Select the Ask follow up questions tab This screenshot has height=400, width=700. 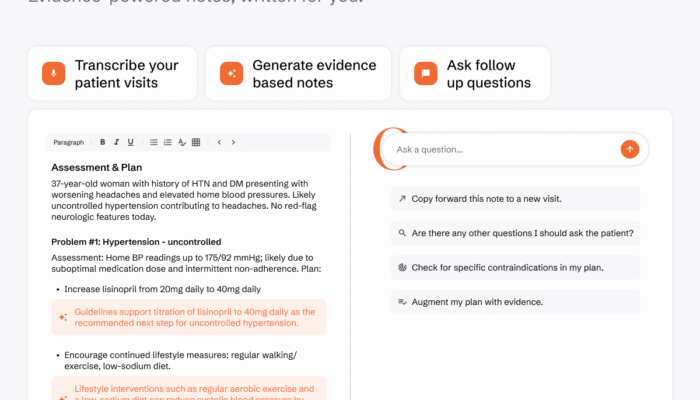(x=479, y=74)
